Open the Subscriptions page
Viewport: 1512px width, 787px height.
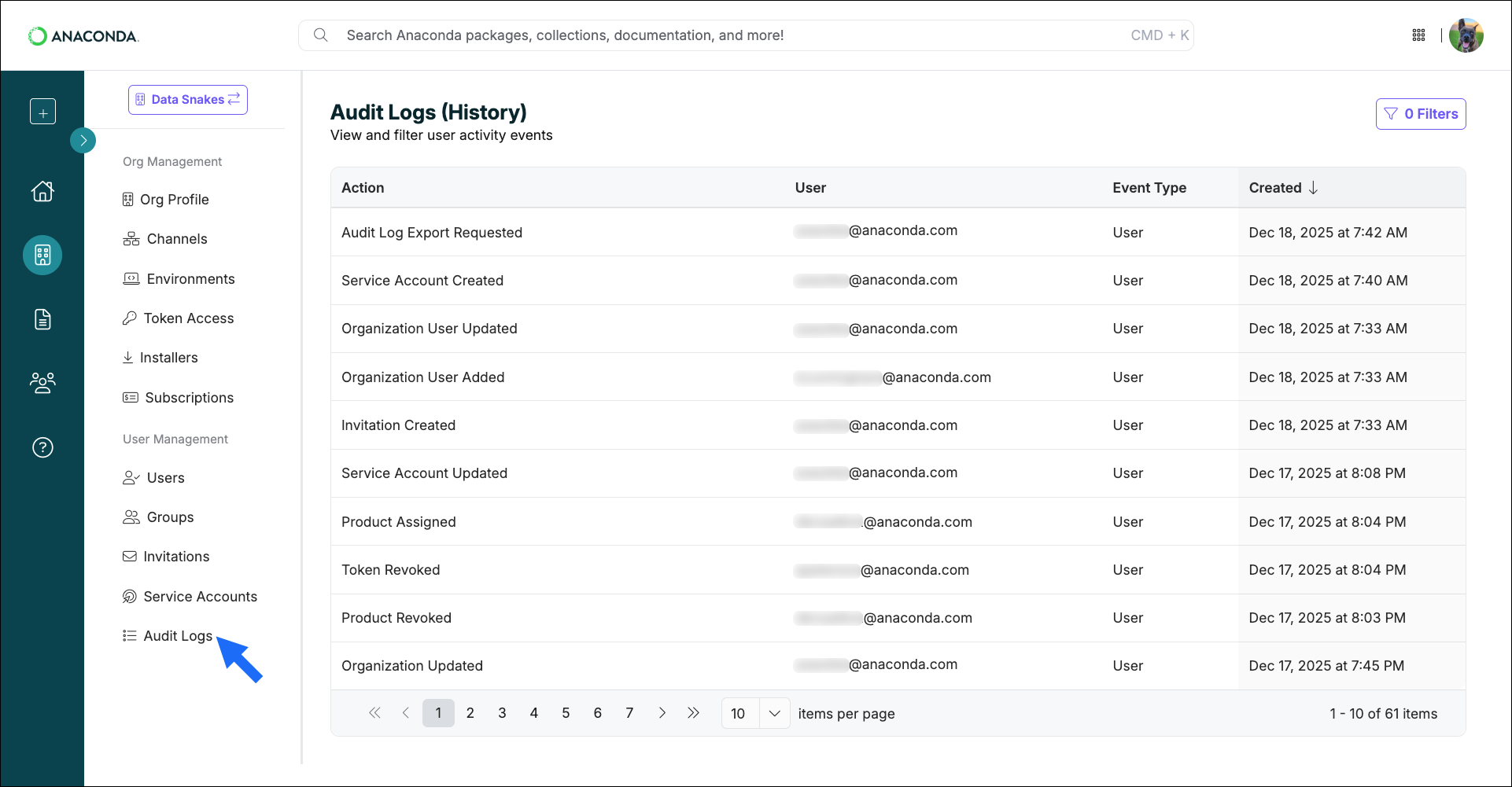[189, 397]
